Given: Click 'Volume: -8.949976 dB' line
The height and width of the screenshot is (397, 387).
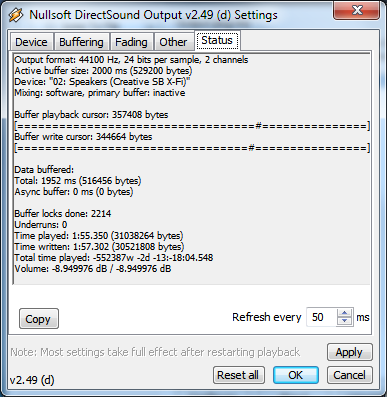Looking at the screenshot, I should 93,269.
